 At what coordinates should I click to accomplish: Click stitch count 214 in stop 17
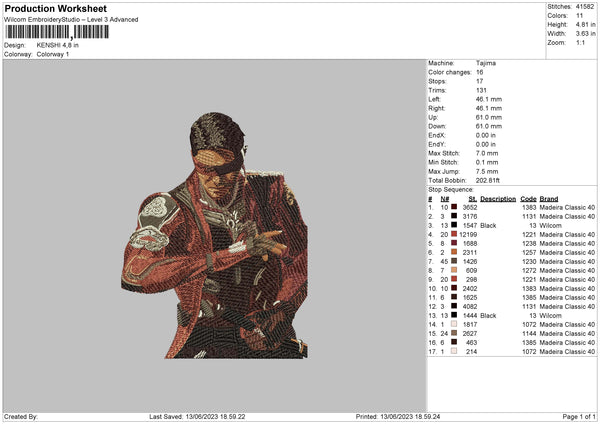tap(471, 352)
